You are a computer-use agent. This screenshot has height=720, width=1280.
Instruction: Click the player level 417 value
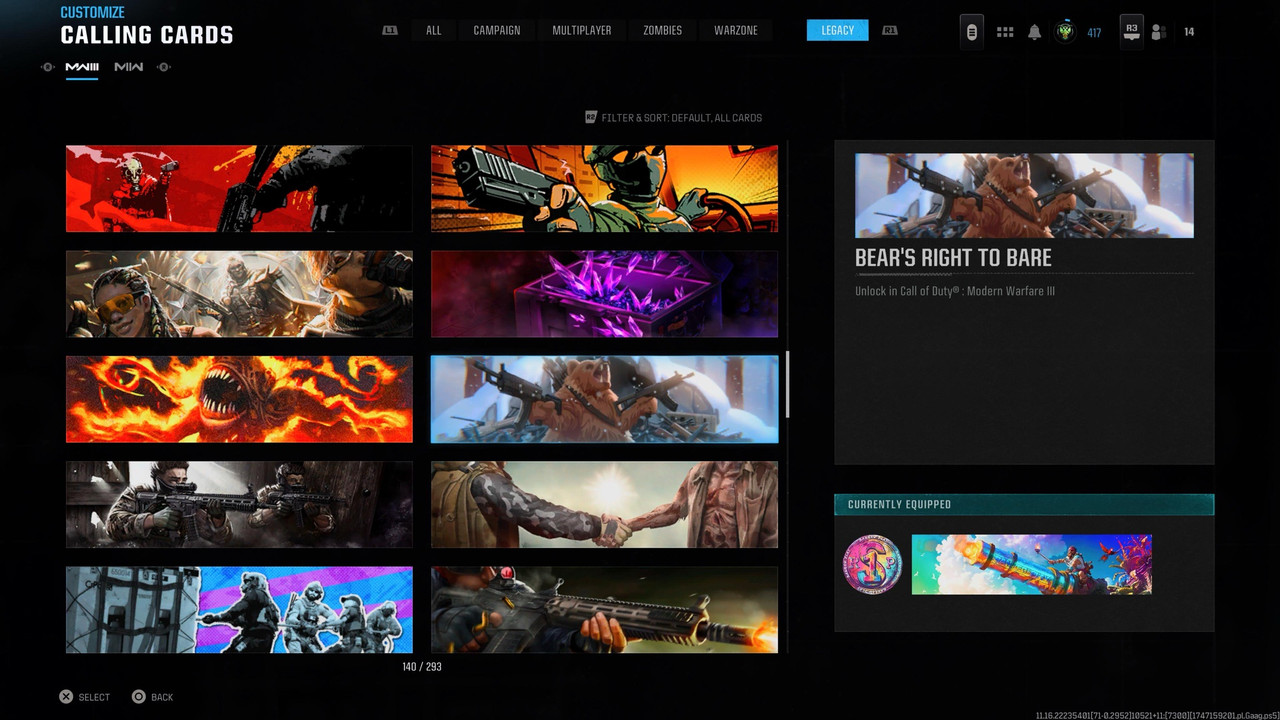(x=1094, y=33)
